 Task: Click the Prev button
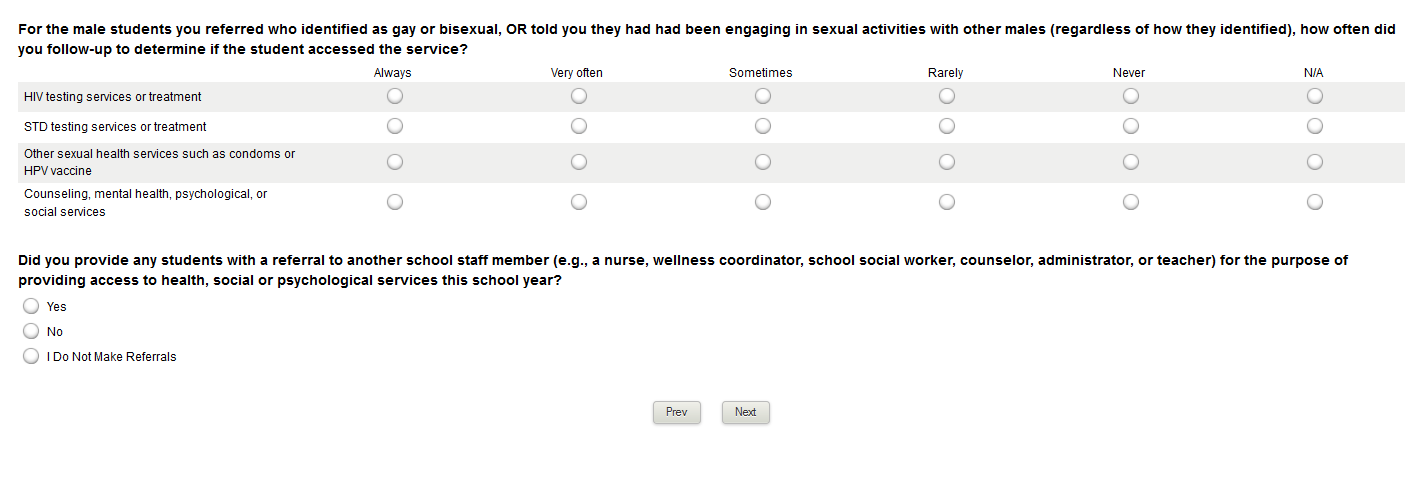tap(677, 412)
